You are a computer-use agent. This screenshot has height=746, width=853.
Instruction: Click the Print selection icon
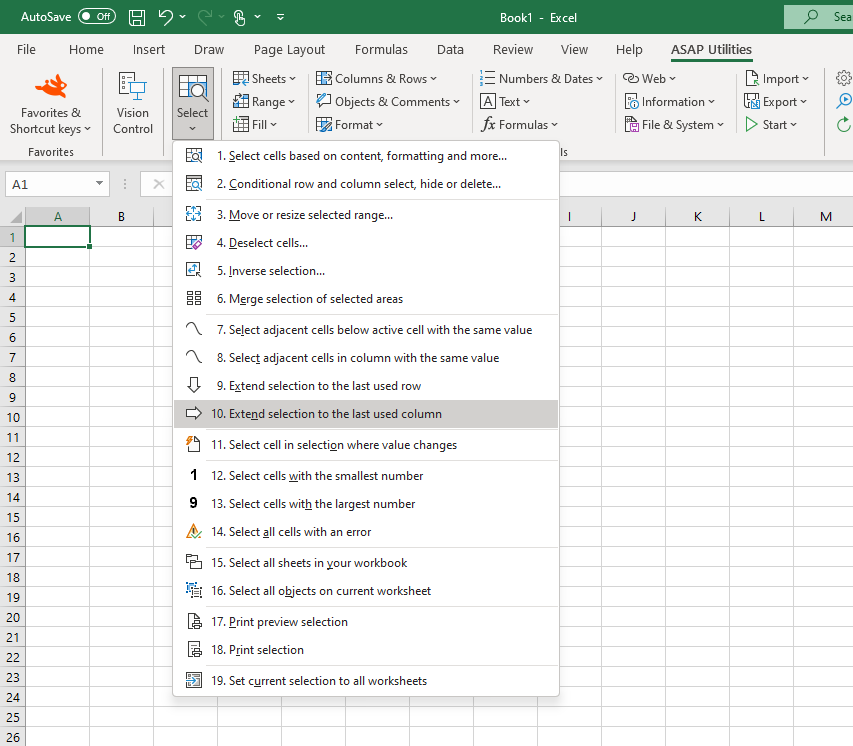(194, 649)
